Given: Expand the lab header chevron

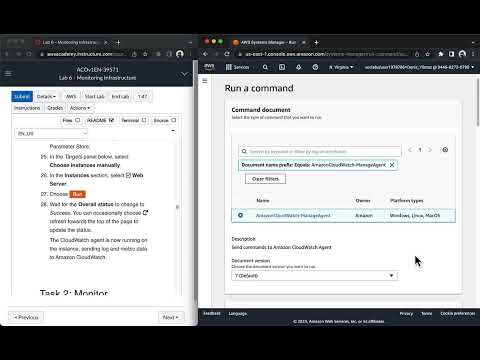Looking at the screenshot, I should 184,74.
